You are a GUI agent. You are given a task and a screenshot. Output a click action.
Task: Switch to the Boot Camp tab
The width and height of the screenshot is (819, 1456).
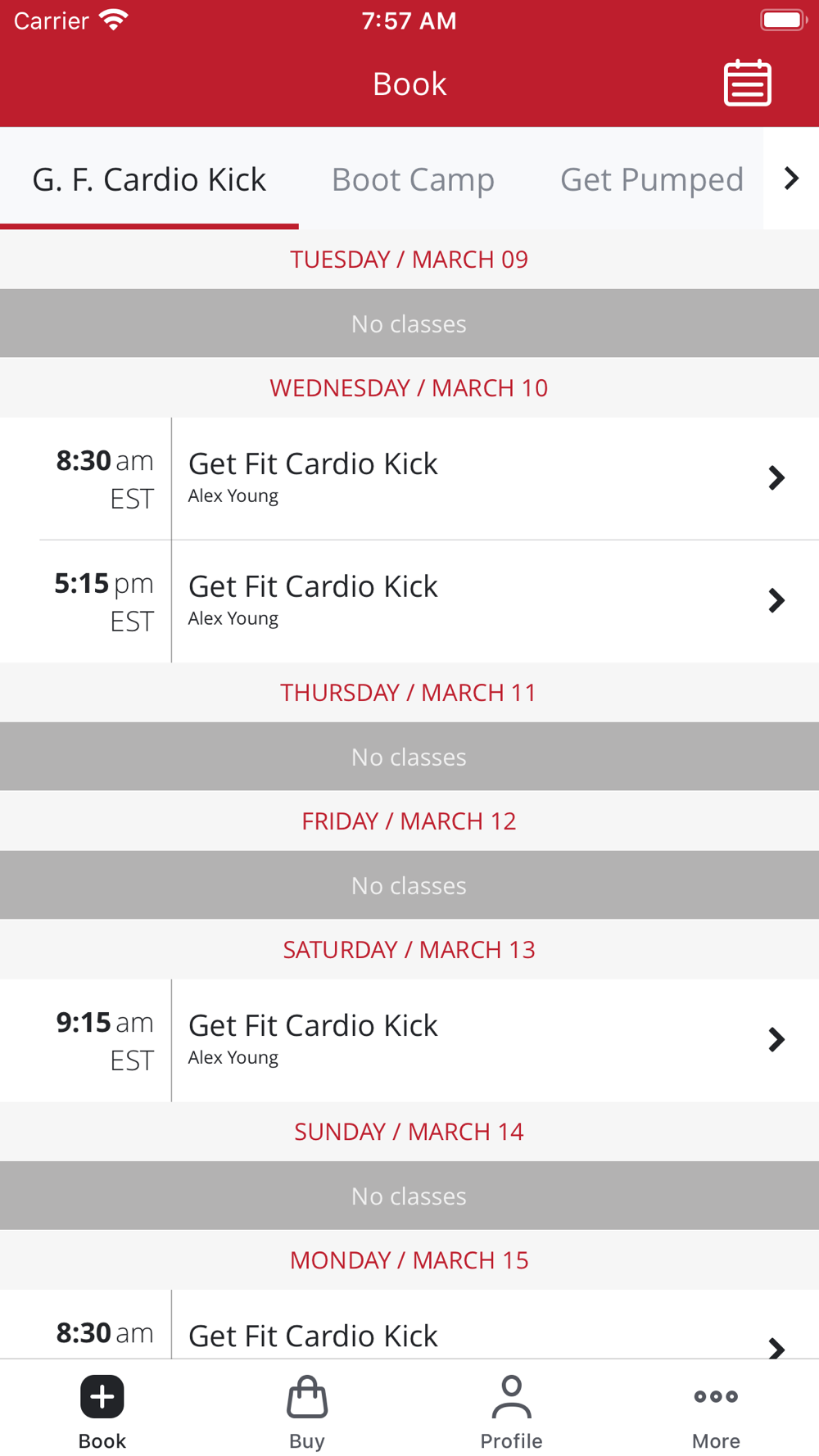coord(413,179)
